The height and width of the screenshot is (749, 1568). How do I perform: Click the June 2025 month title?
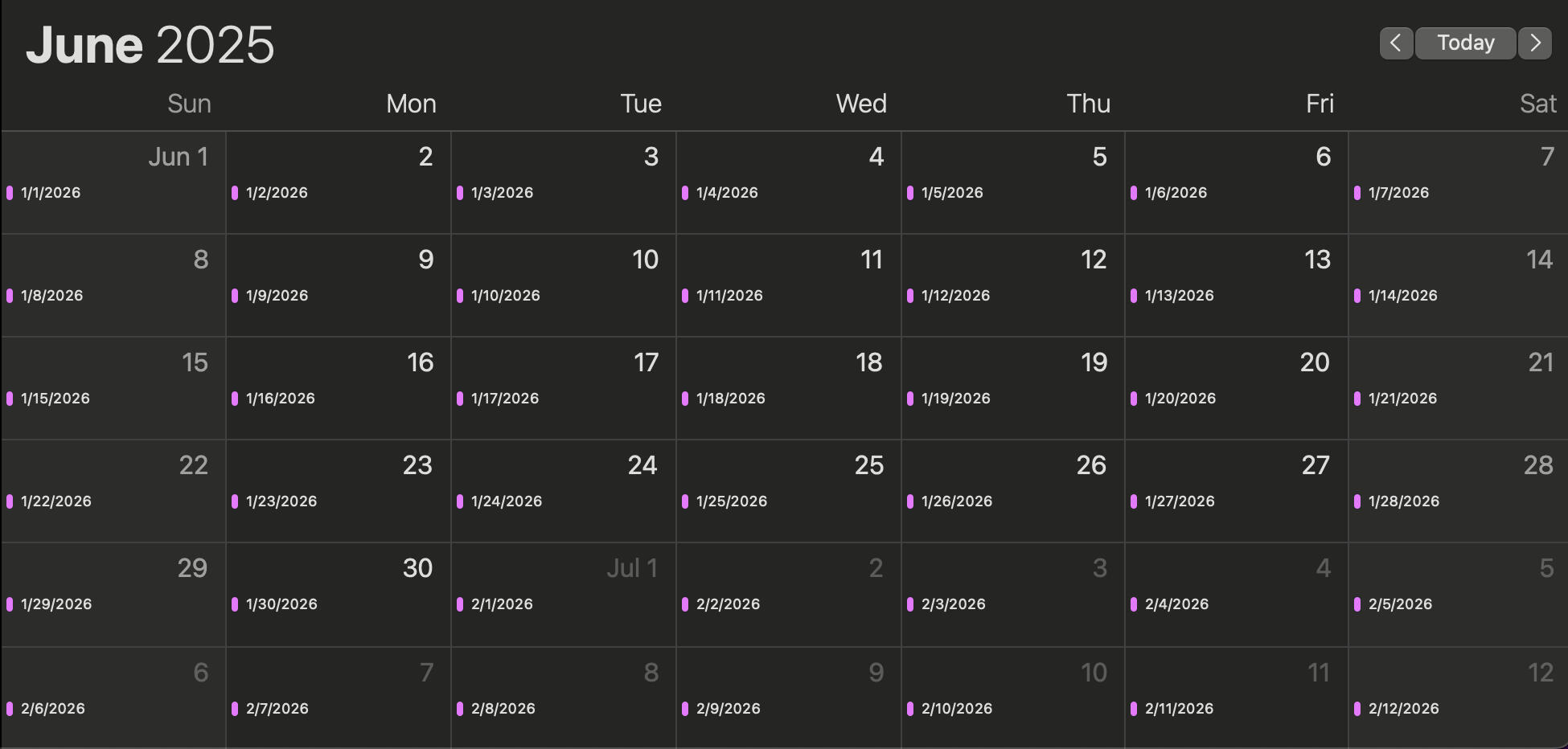point(150,45)
